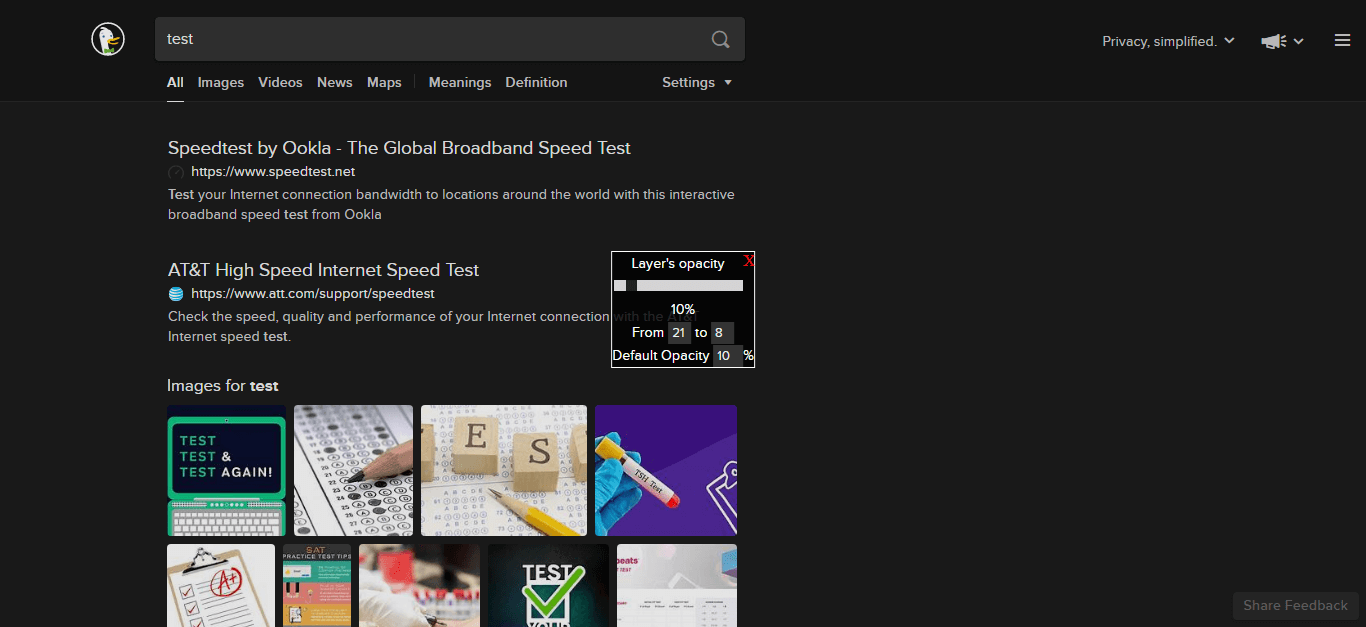Click the From hour field showing 21
Screen dimensions: 1366x627
[679, 333]
